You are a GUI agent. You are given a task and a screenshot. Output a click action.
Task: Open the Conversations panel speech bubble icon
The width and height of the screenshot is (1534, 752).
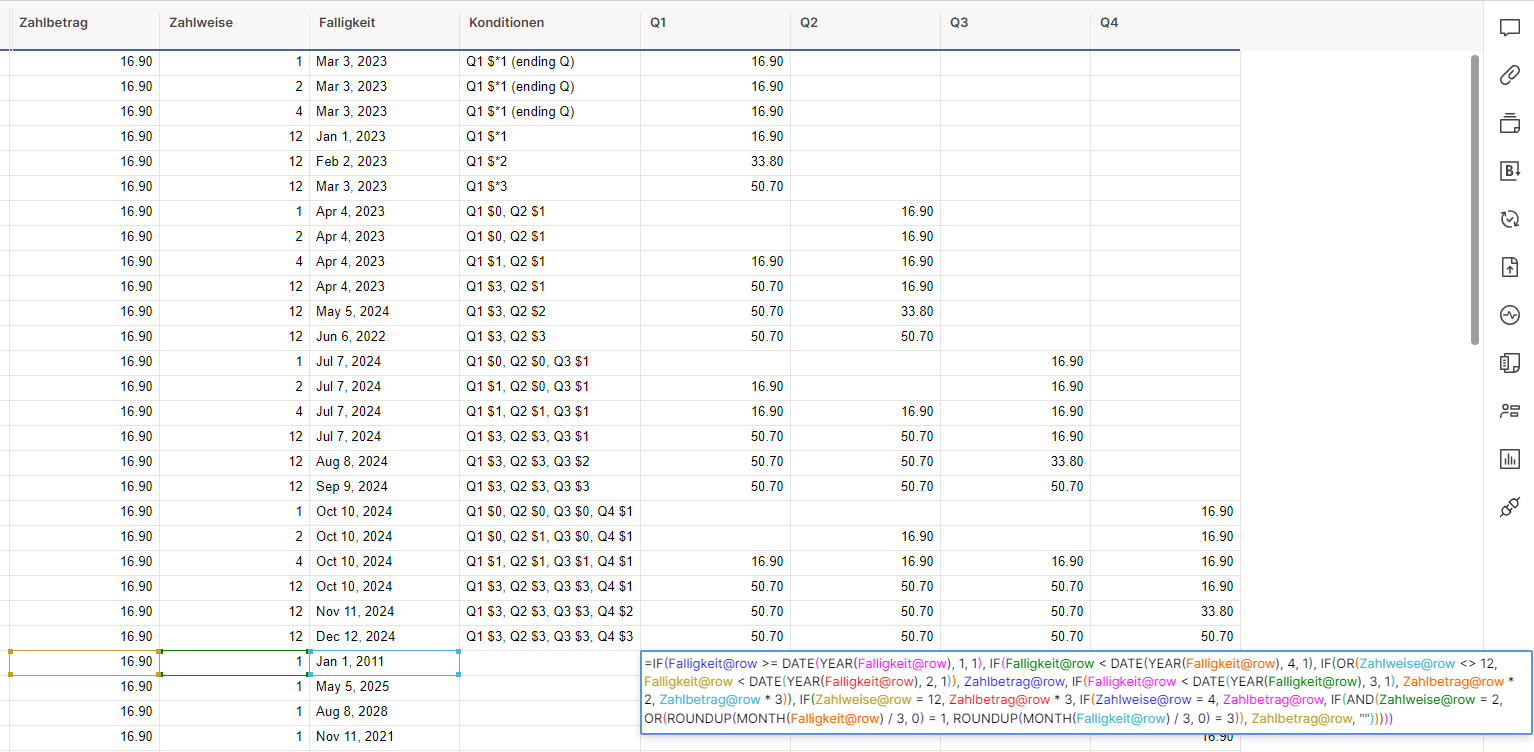1509,27
